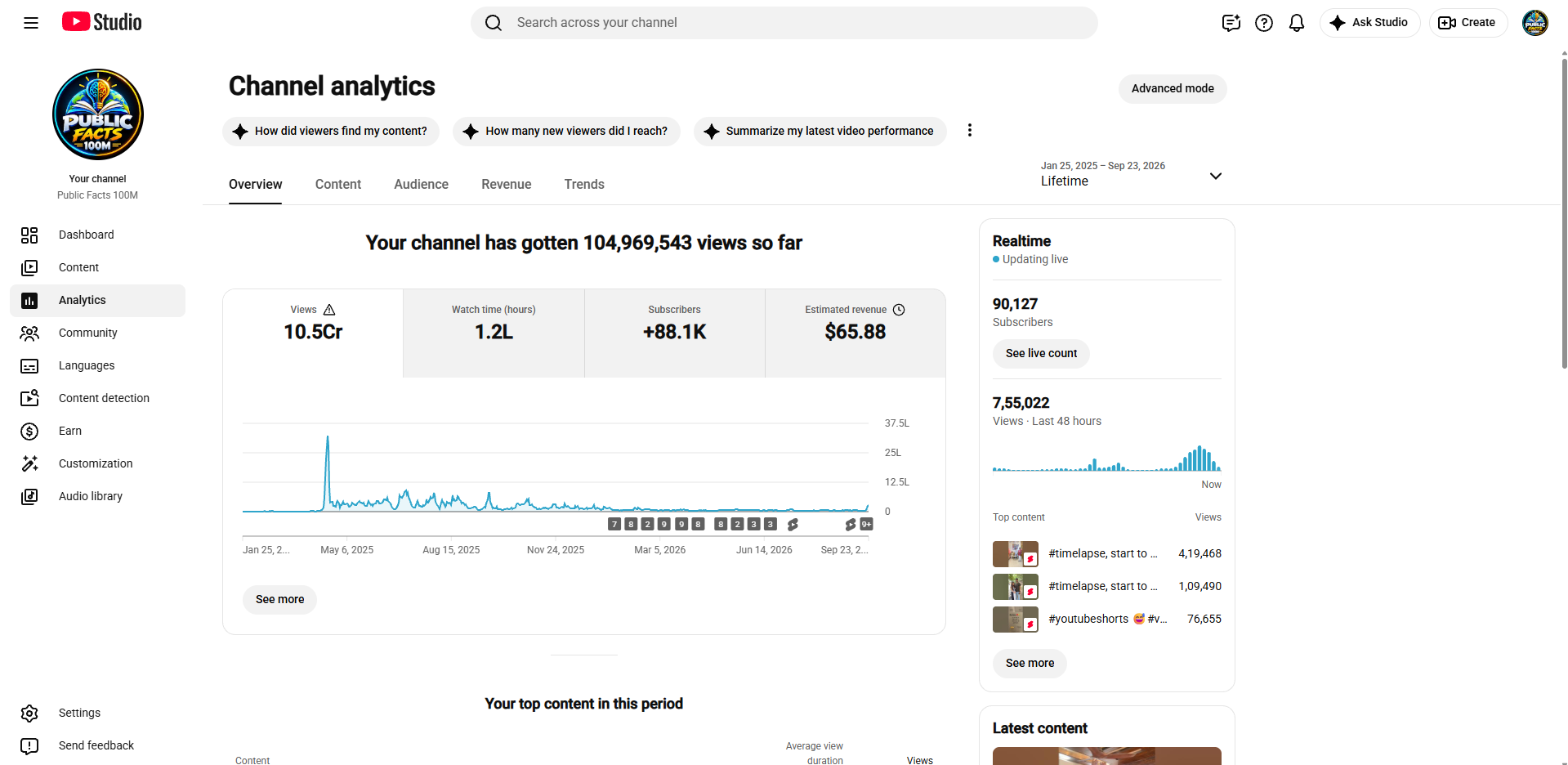Image resolution: width=1568 pixels, height=765 pixels.
Task: Open the hamburger navigation menu
Action: coord(31,23)
